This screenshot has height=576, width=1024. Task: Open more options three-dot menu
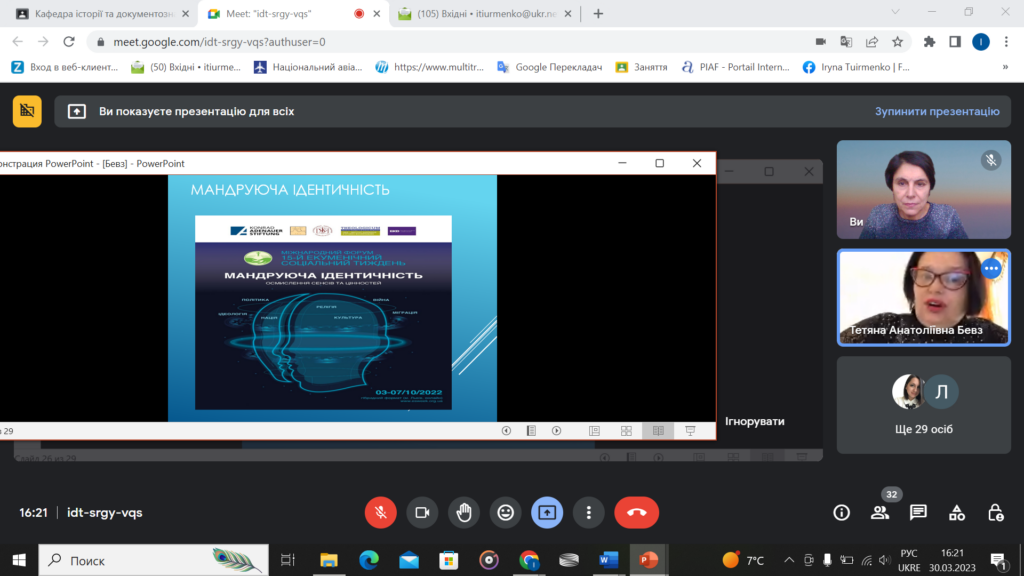(589, 512)
